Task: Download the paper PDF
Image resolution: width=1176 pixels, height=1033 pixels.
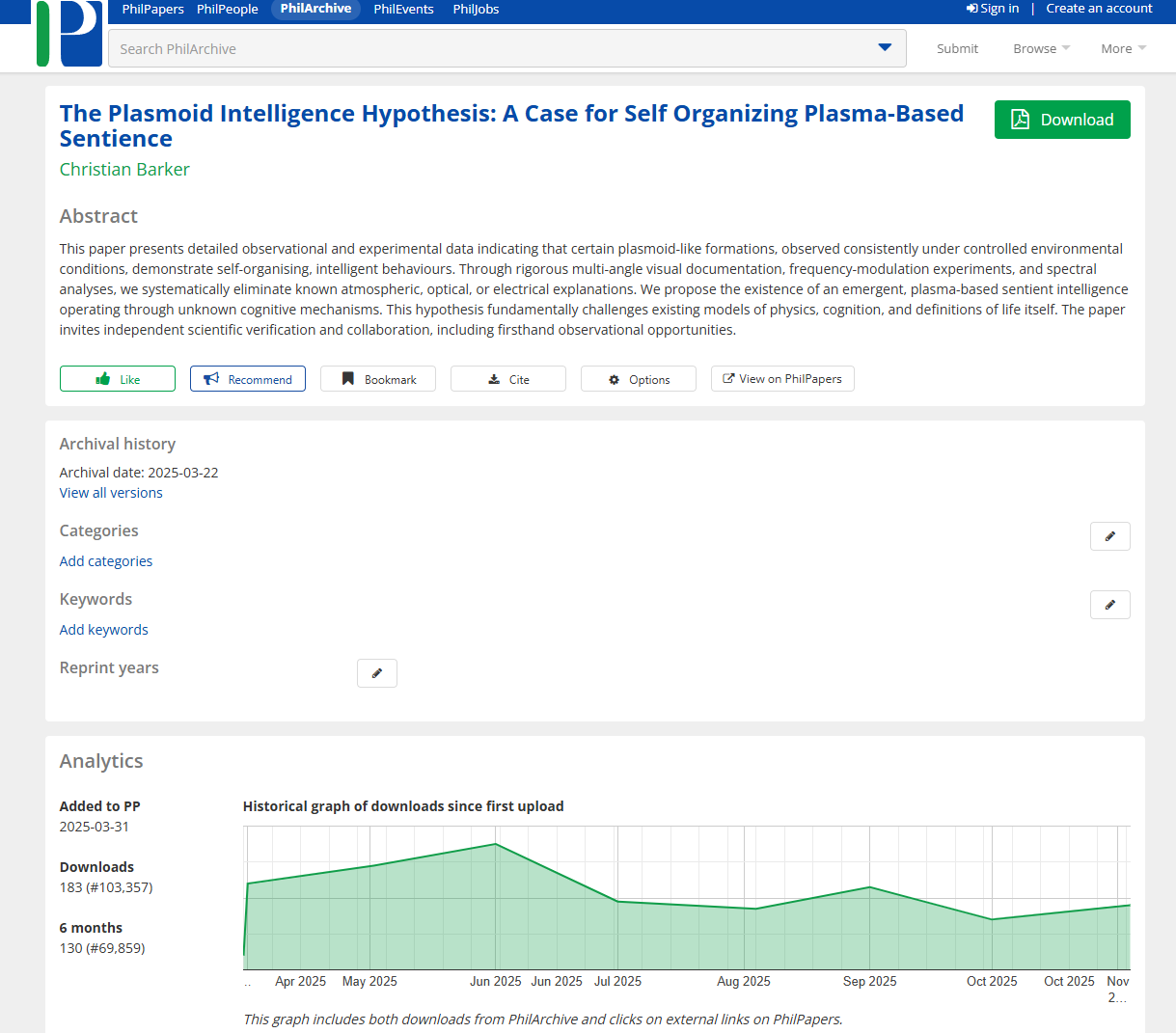Action: pos(1062,120)
